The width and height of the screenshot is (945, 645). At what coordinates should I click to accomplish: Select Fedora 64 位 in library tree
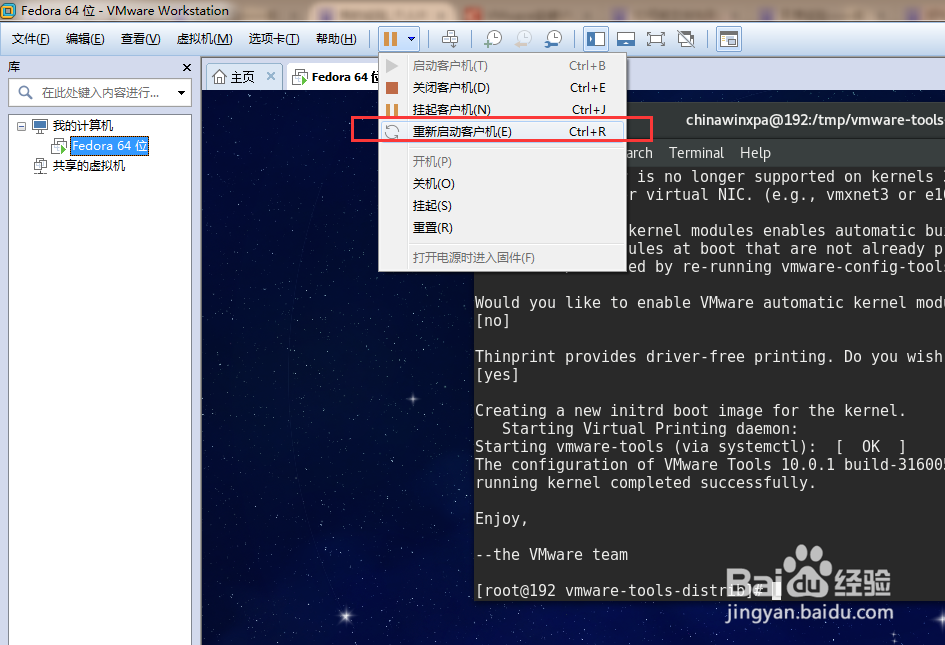[x=109, y=146]
